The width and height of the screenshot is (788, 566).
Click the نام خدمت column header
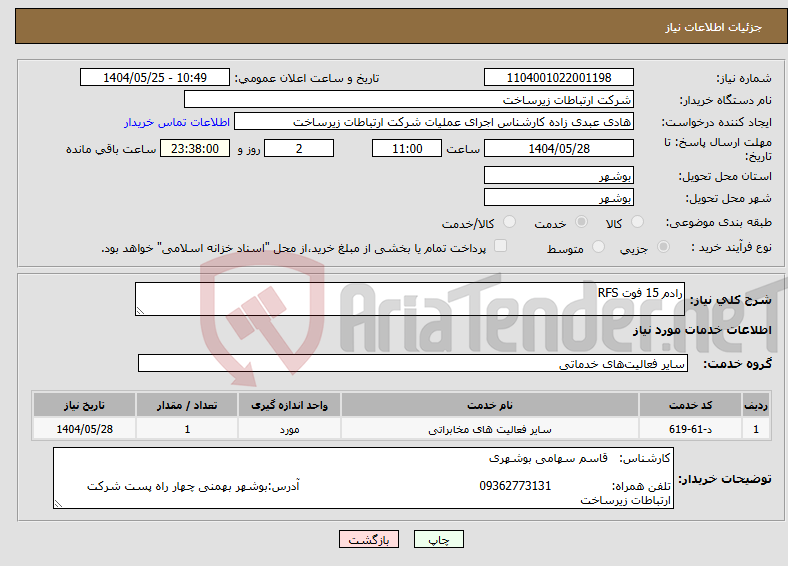click(489, 405)
